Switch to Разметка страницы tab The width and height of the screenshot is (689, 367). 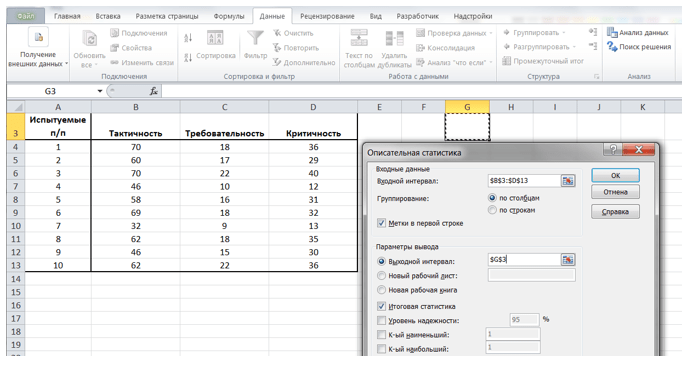167,16
